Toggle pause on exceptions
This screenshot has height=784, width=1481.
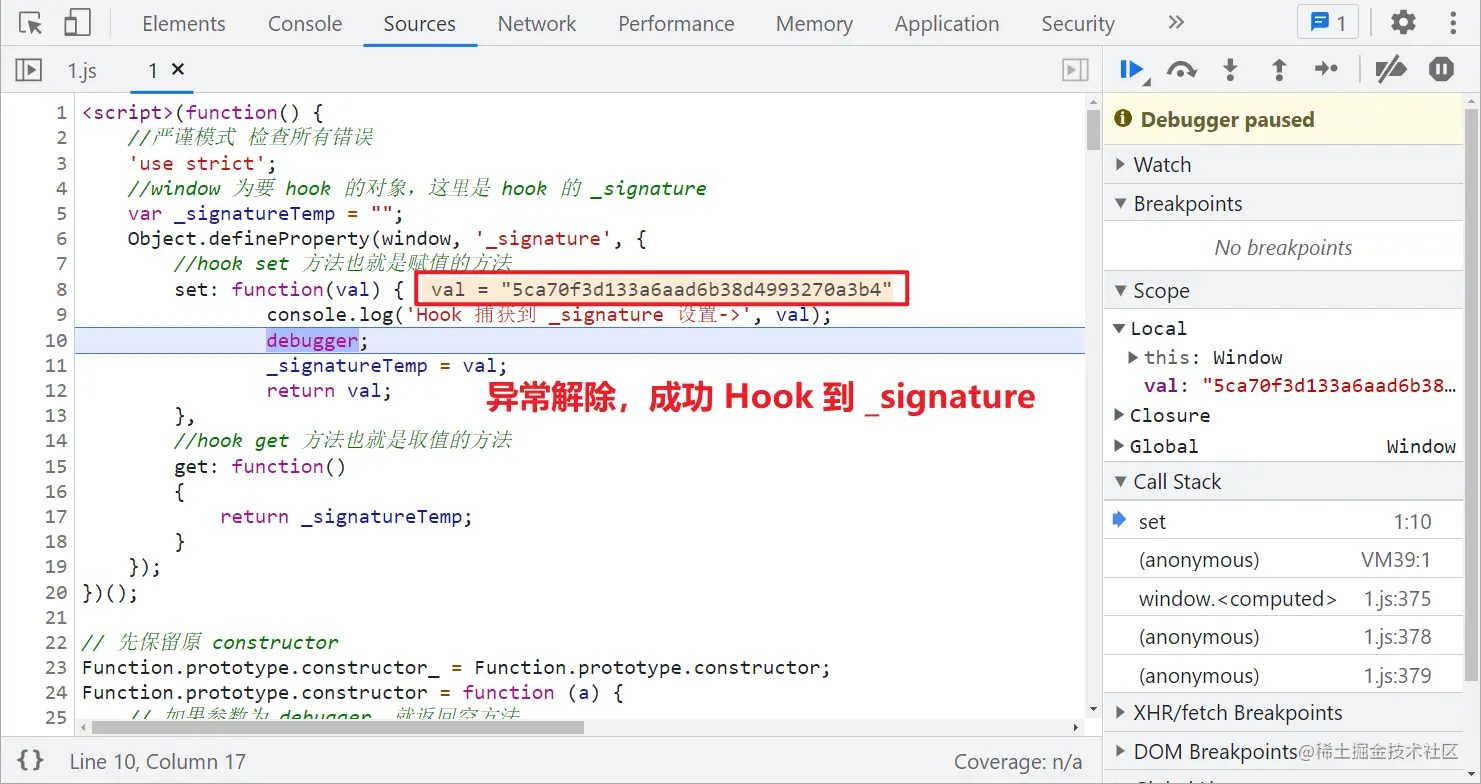tap(1441, 70)
